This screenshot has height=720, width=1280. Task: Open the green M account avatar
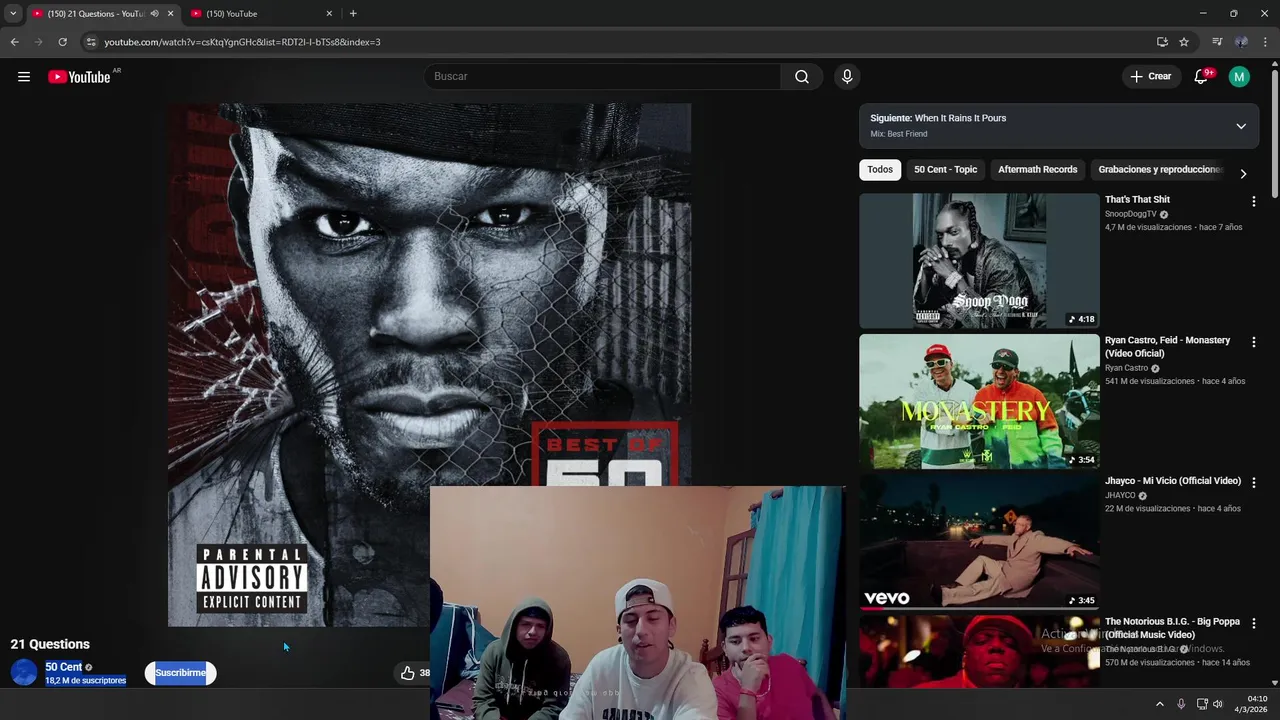(x=1239, y=77)
